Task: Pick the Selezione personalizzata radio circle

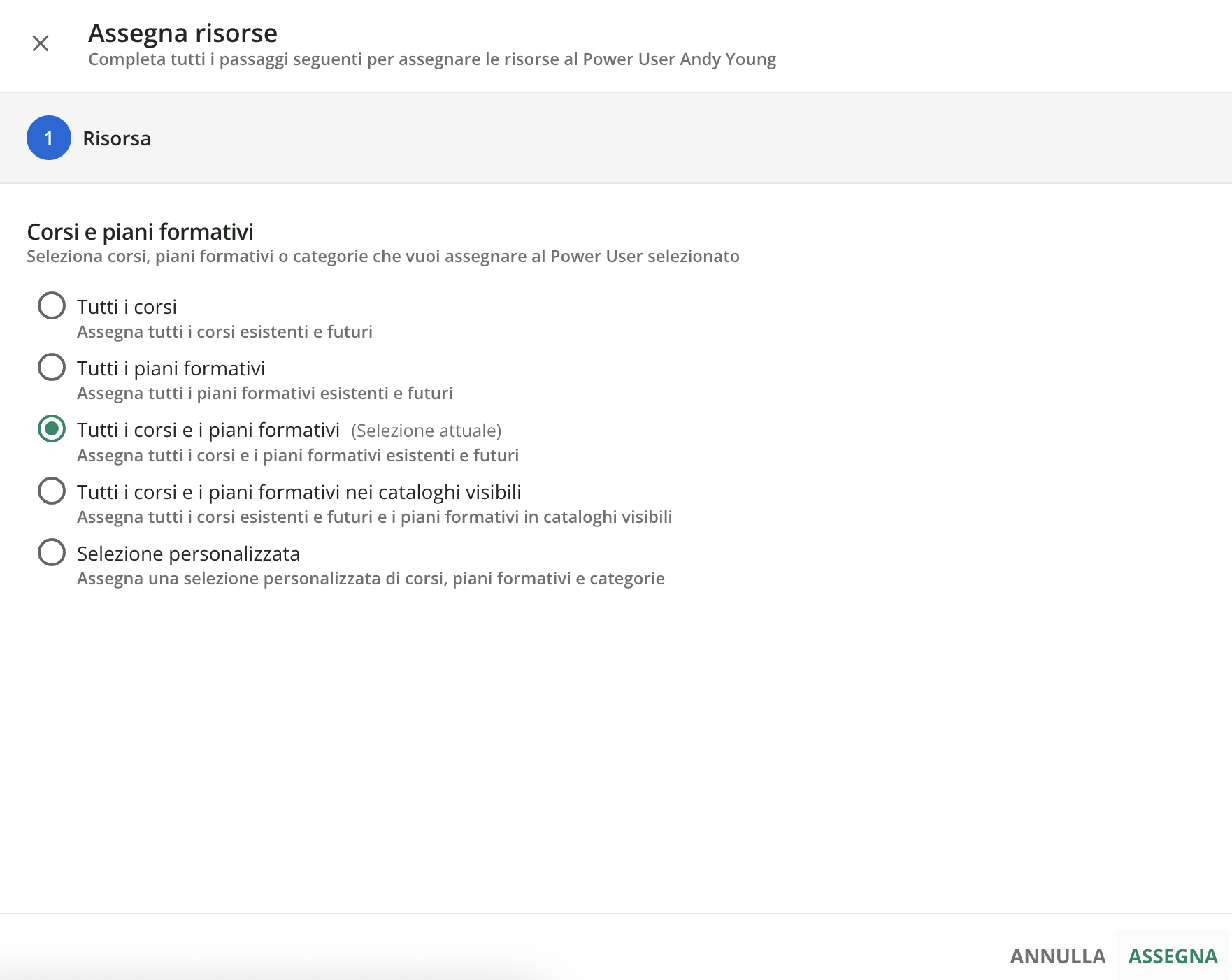Action: (52, 552)
